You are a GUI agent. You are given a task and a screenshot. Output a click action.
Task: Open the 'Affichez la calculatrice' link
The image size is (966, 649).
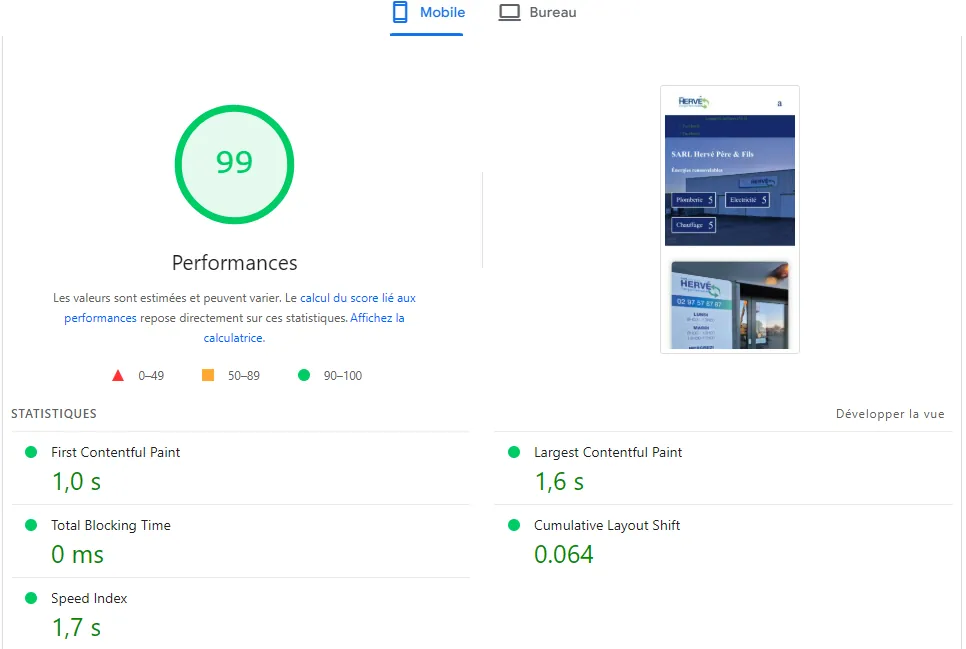304,328
